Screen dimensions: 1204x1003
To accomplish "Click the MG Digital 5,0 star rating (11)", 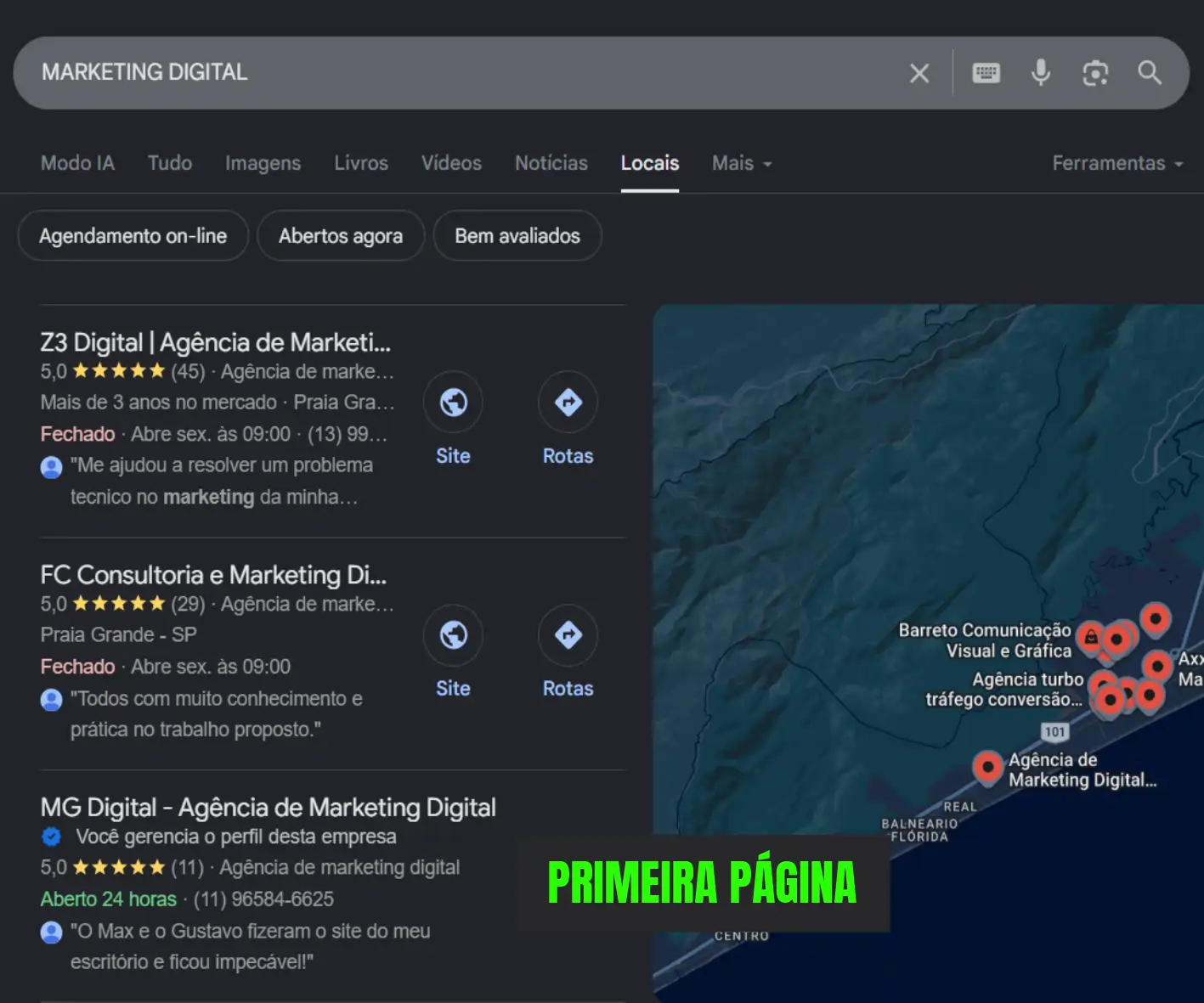I will 122,867.
